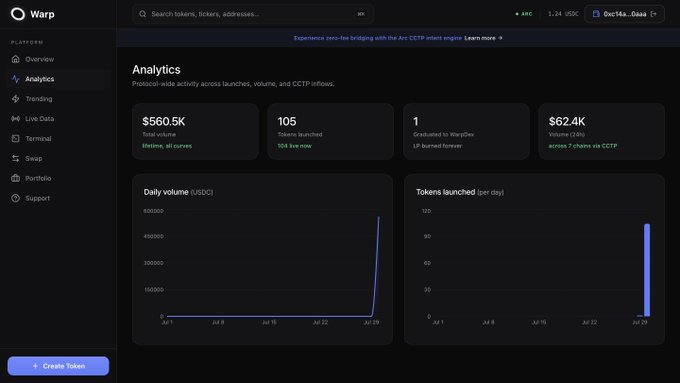Click the Swap arrows icon
Image resolution: width=680 pixels, height=383 pixels.
[x=16, y=158]
